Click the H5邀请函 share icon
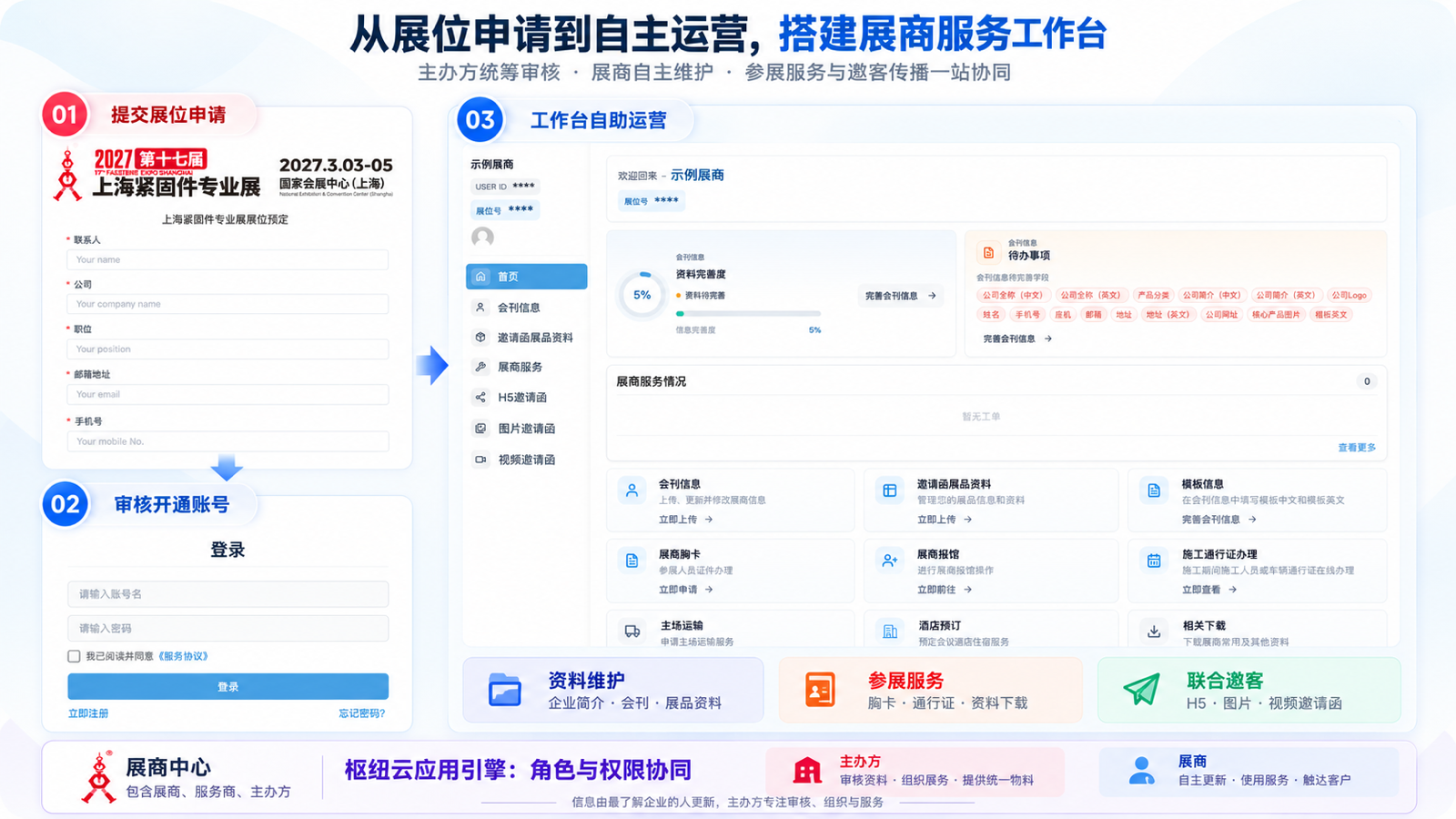 tap(480, 398)
